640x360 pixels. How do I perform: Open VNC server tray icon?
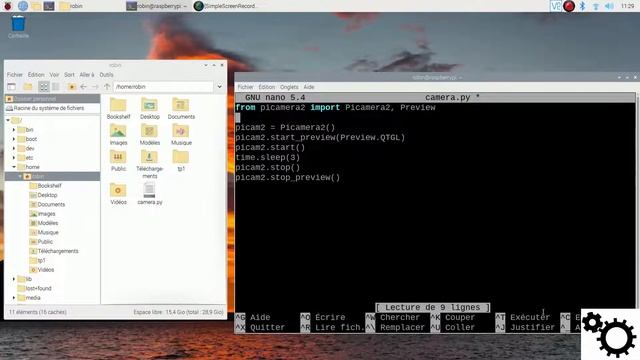556,6
